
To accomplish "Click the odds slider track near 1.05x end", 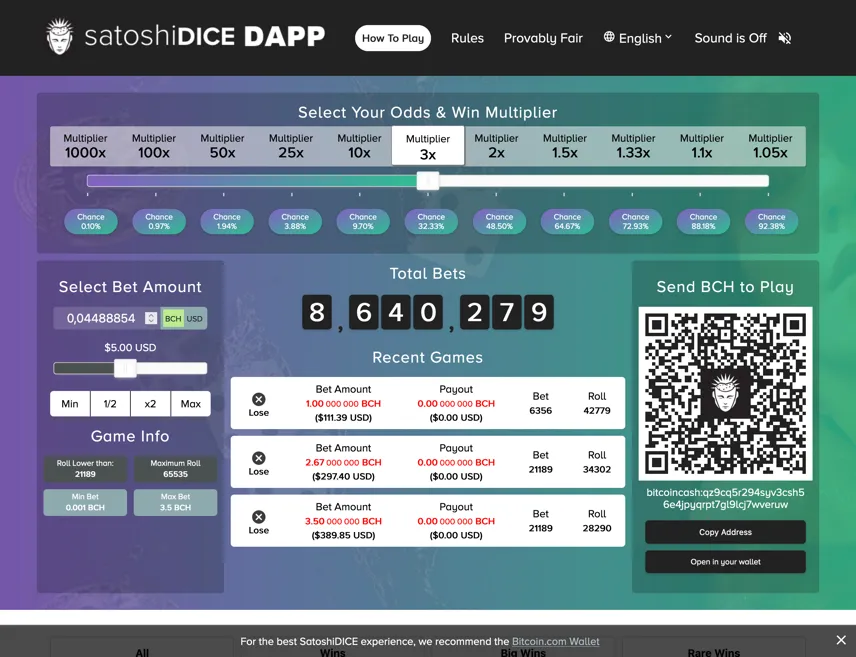I will coord(762,181).
